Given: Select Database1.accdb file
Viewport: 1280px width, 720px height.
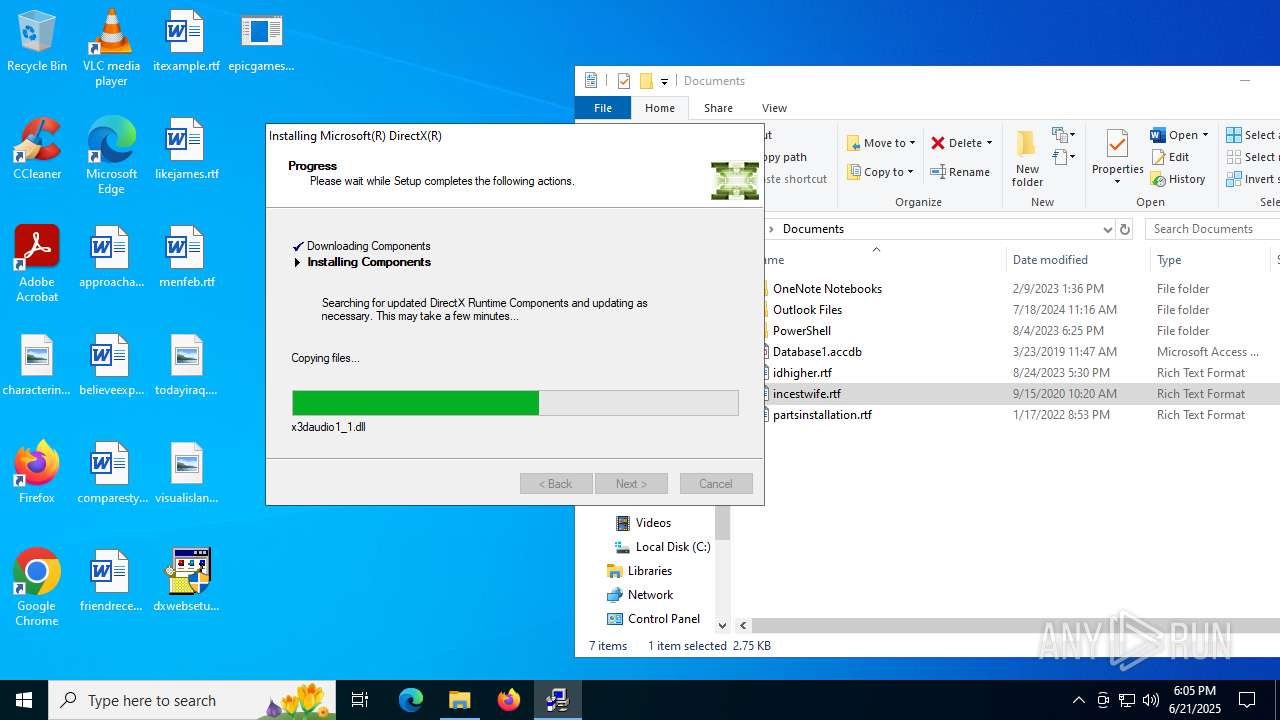Looking at the screenshot, I should 817,352.
